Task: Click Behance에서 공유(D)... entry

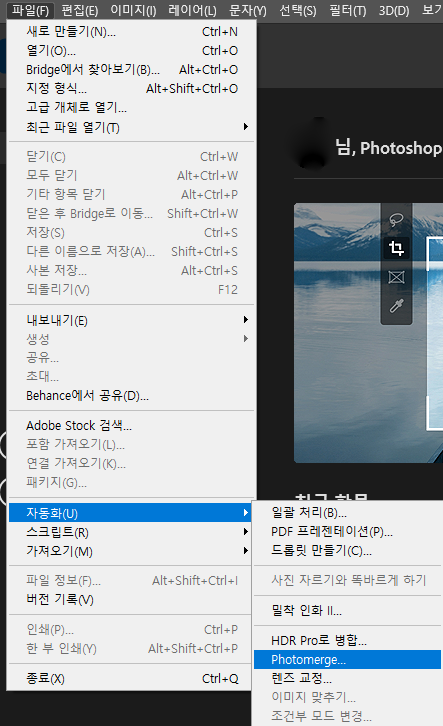Action: click(132, 396)
